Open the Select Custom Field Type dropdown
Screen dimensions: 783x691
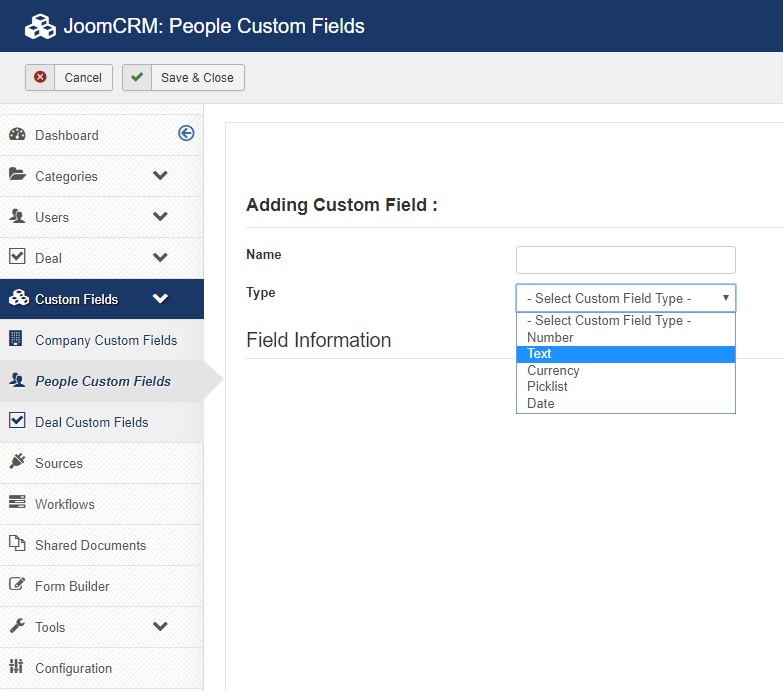point(626,298)
